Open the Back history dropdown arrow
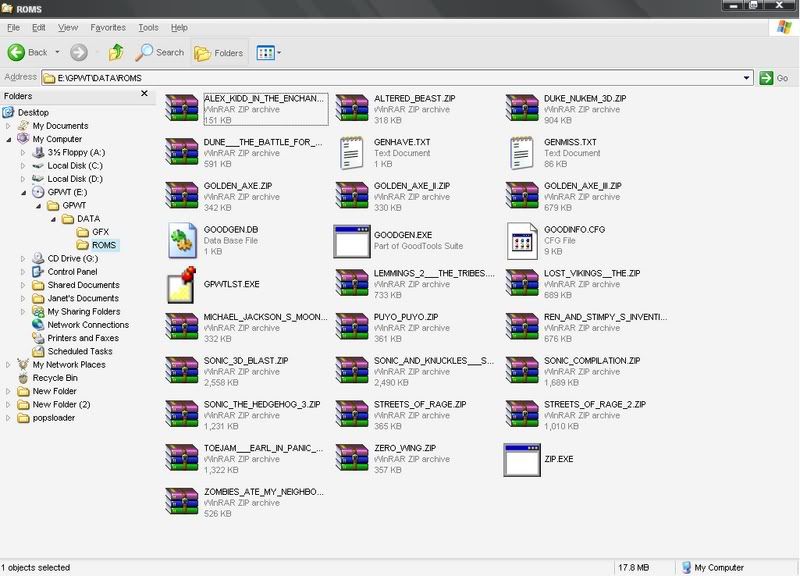This screenshot has width=800, height=576. pyautogui.click(x=57, y=52)
